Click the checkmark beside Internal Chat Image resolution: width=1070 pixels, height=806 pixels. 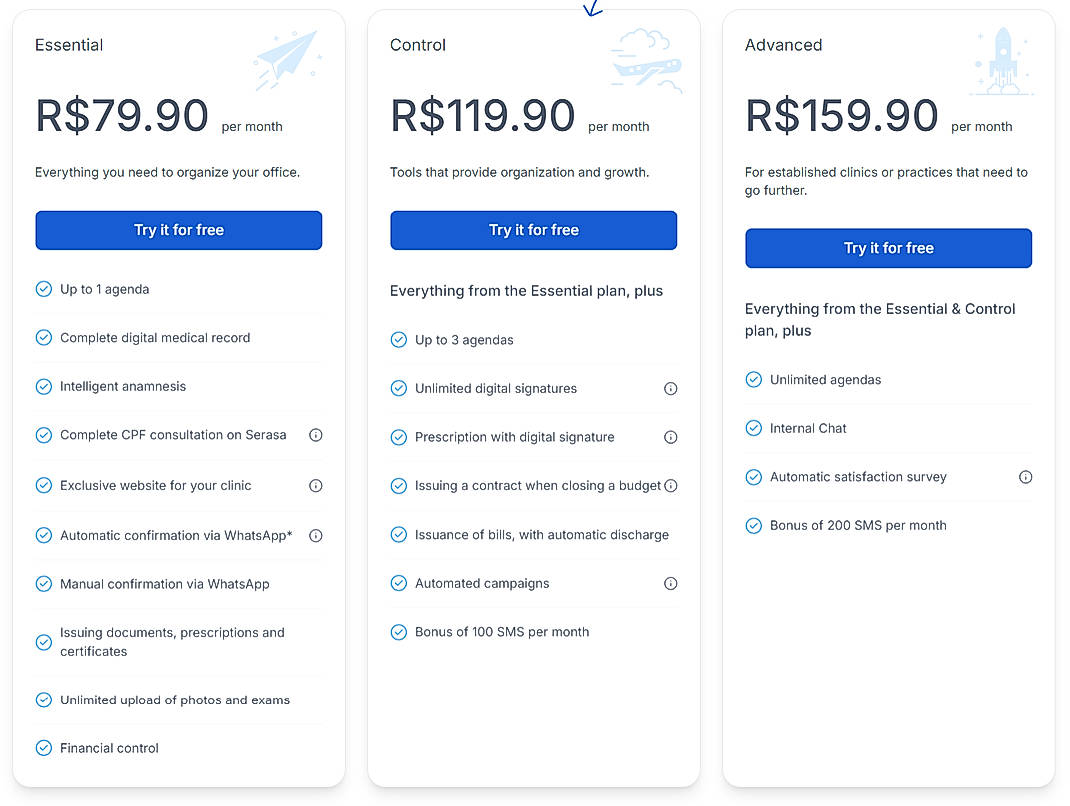pyautogui.click(x=753, y=428)
